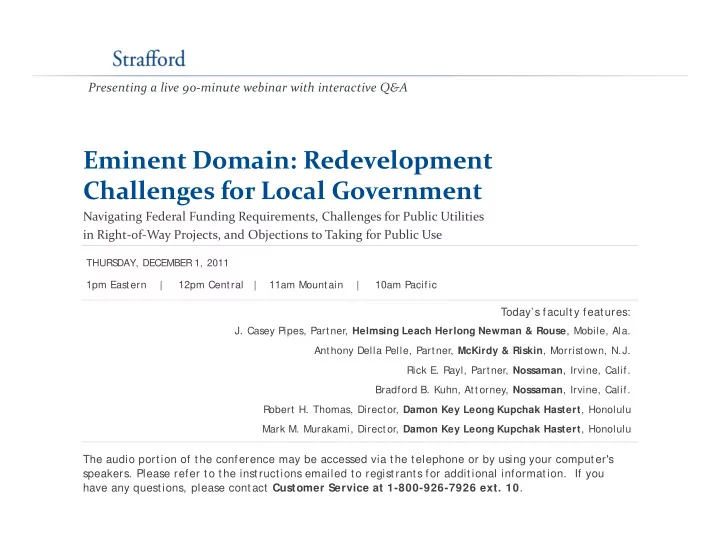Screen dimensions: 720x557
Task: Click the Strafford logo
Action: tap(149, 59)
